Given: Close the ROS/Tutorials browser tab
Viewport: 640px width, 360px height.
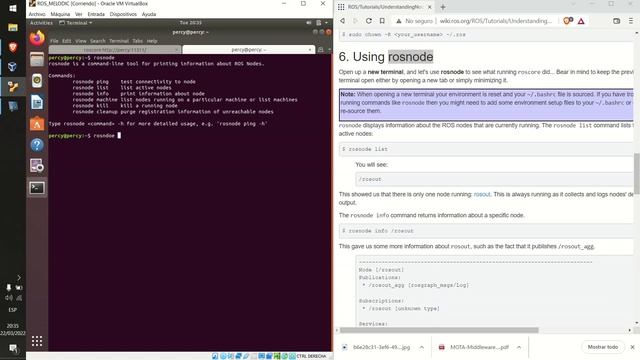Looking at the screenshot, I should pos(429,7).
